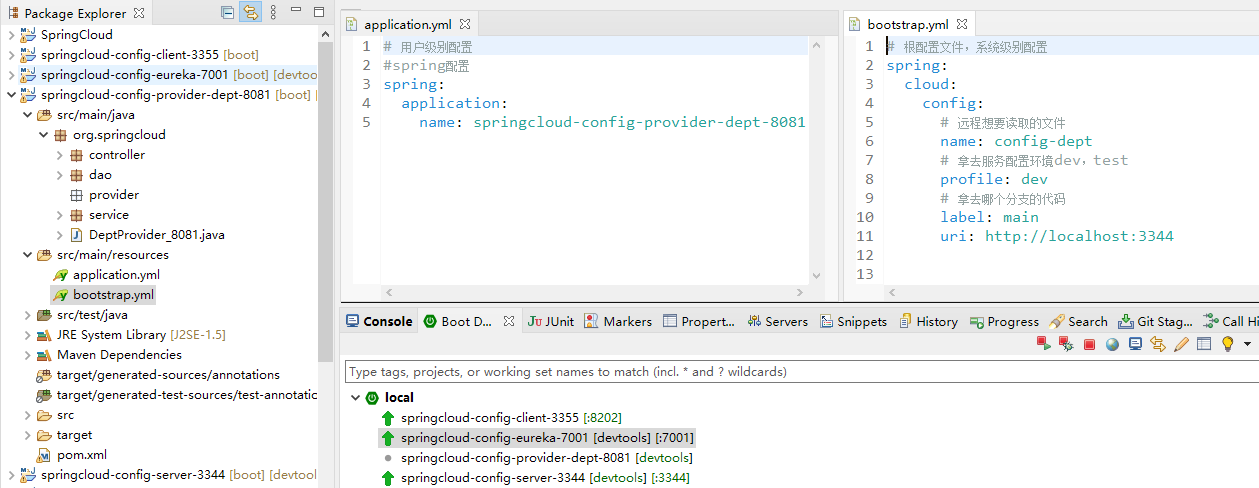
Task: Click the pencil edit icon in Boot Dashboard
Action: click(1181, 344)
